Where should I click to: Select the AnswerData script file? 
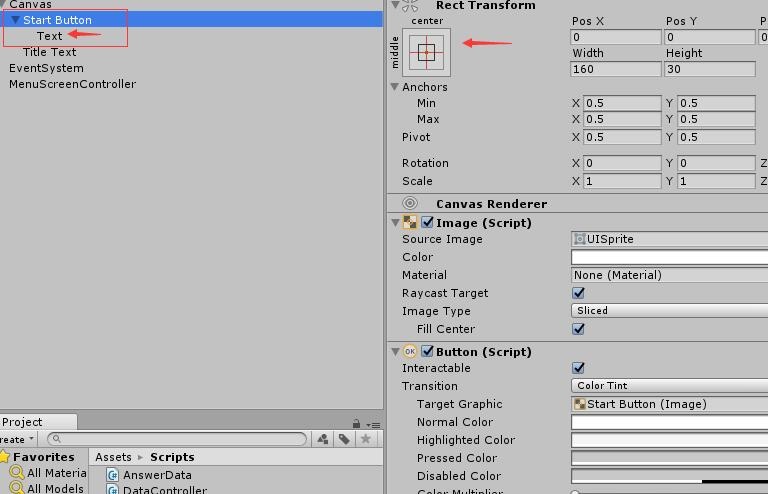(x=157, y=474)
